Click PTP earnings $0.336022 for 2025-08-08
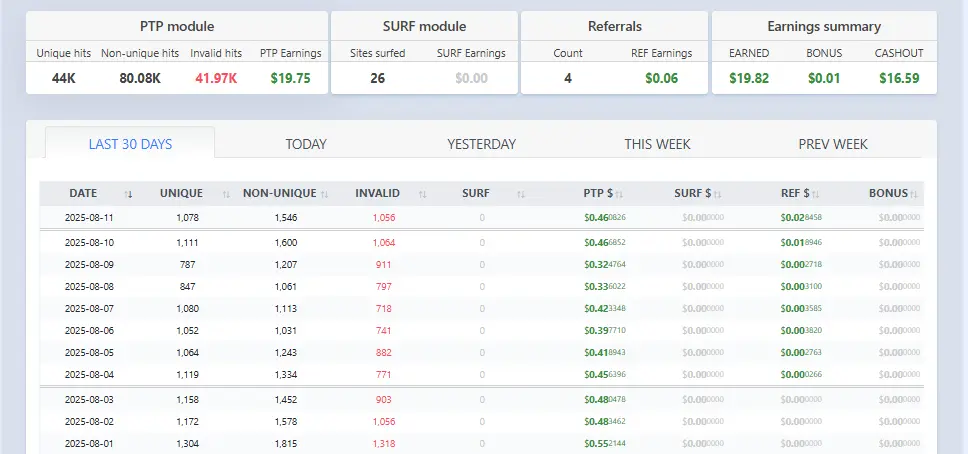The height and width of the screenshot is (454, 968). [x=605, y=287]
